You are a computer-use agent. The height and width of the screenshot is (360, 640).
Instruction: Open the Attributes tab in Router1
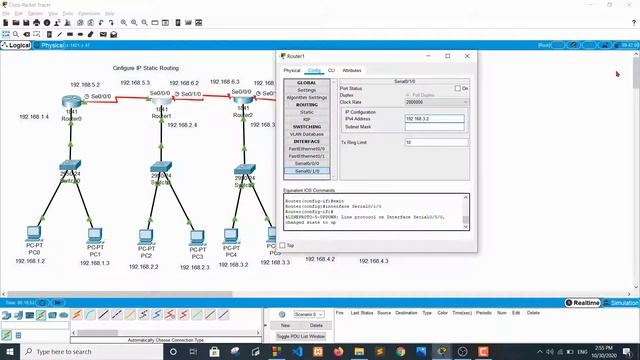click(352, 71)
